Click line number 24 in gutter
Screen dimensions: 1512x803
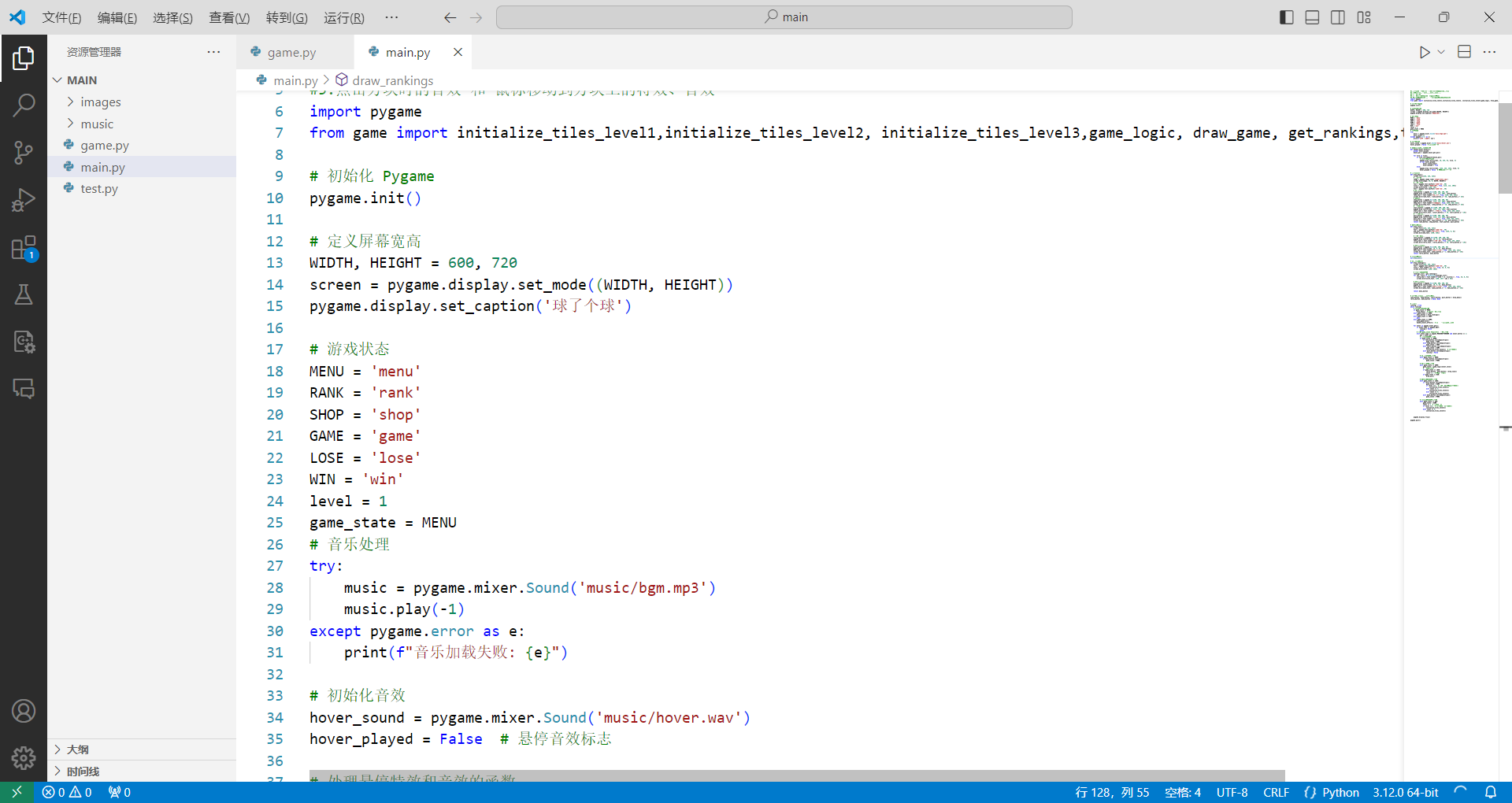[x=275, y=501]
